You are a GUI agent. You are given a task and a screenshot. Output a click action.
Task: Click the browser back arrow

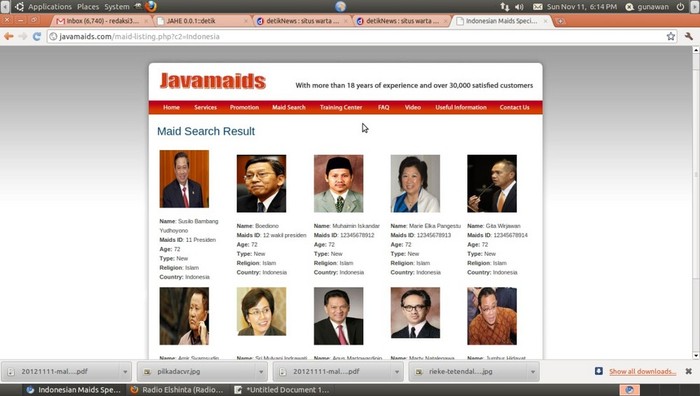point(8,37)
